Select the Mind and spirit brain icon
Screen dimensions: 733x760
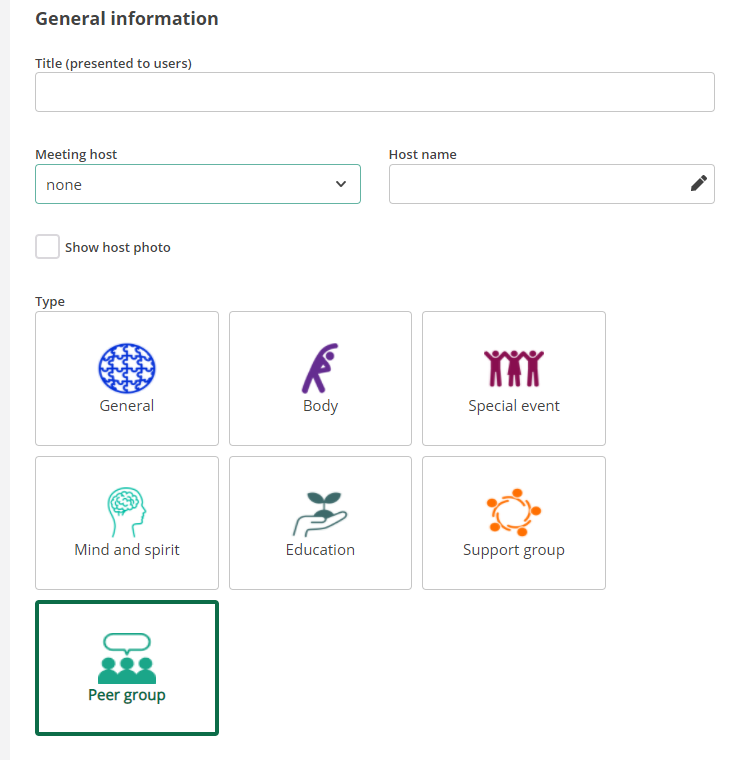tap(127, 512)
